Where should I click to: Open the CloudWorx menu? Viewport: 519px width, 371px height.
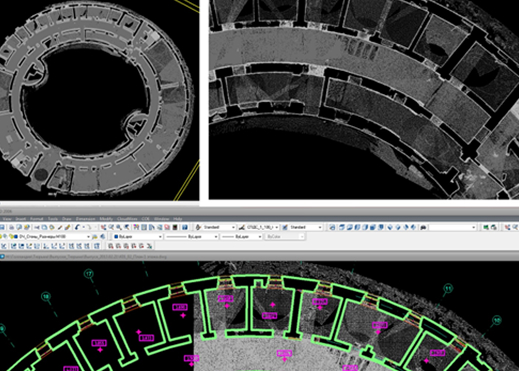pyautogui.click(x=127, y=219)
